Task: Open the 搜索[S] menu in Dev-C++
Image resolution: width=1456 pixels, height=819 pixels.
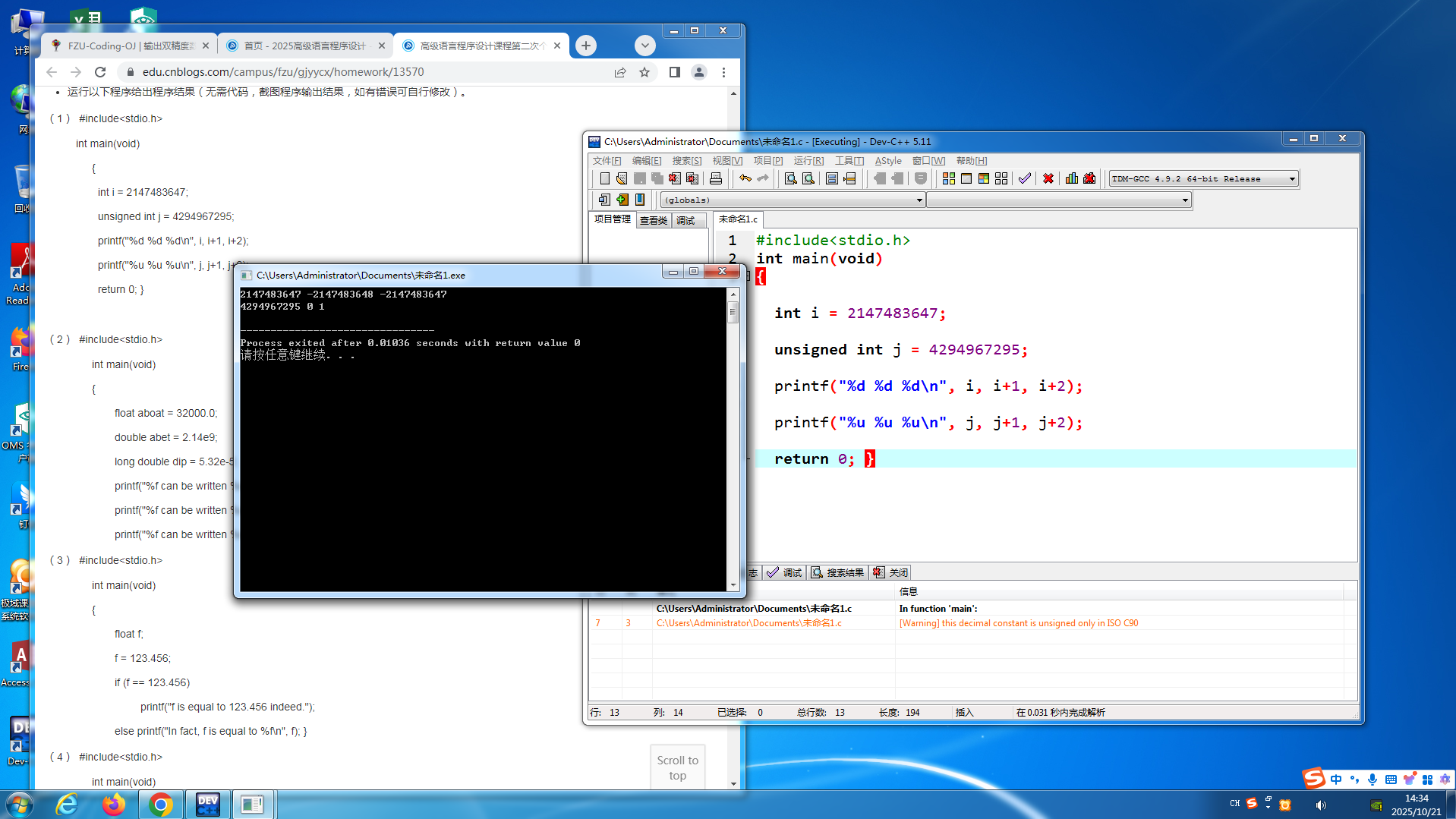Action: pyautogui.click(x=687, y=161)
